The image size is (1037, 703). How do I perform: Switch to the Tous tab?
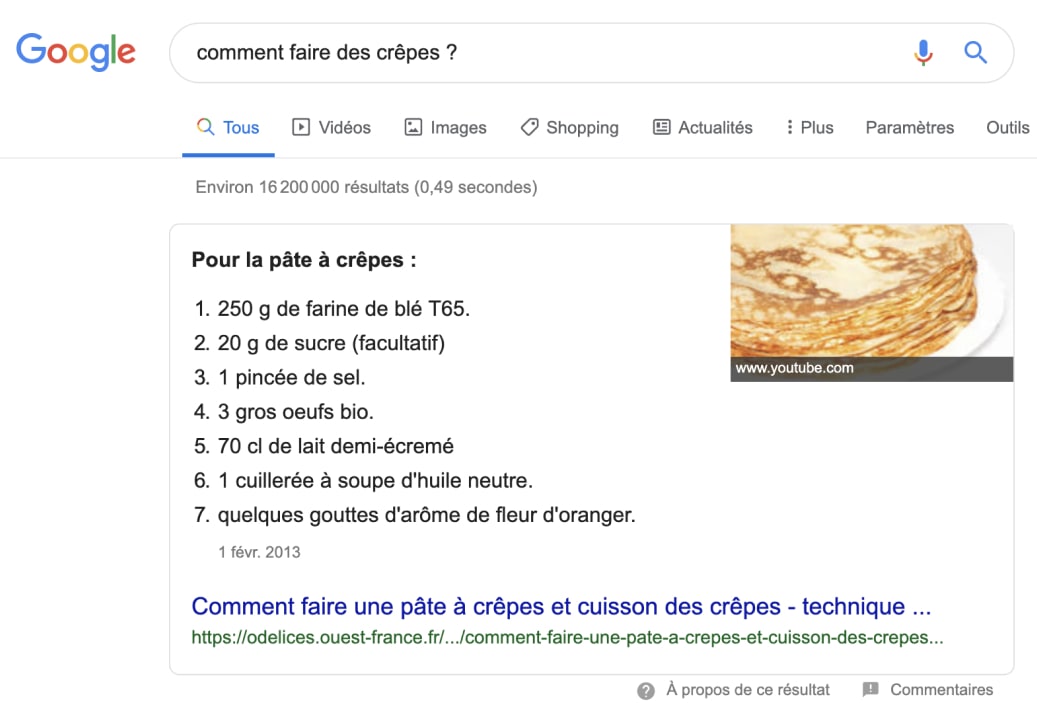pos(239,127)
